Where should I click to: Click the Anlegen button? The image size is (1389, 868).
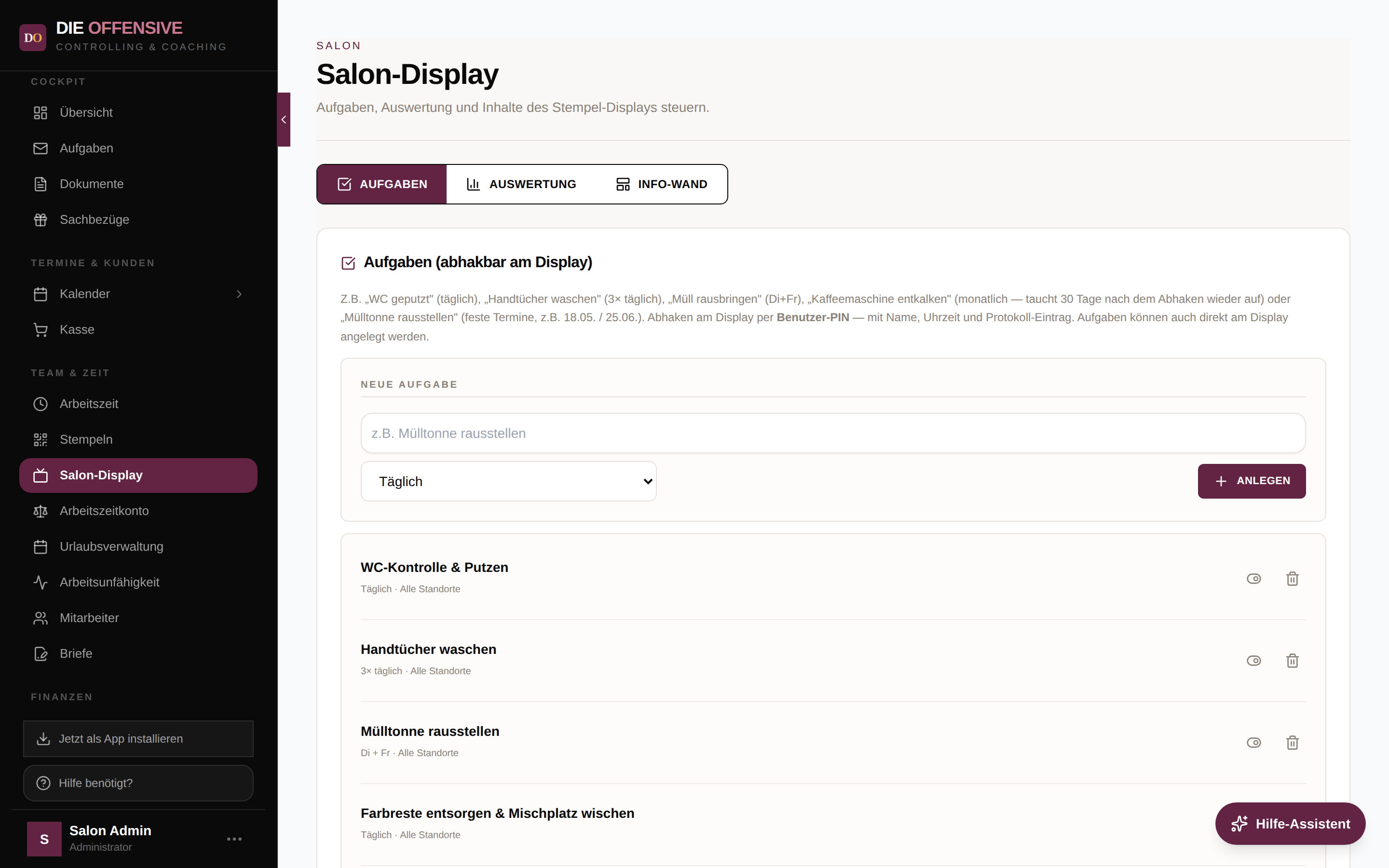click(1251, 481)
